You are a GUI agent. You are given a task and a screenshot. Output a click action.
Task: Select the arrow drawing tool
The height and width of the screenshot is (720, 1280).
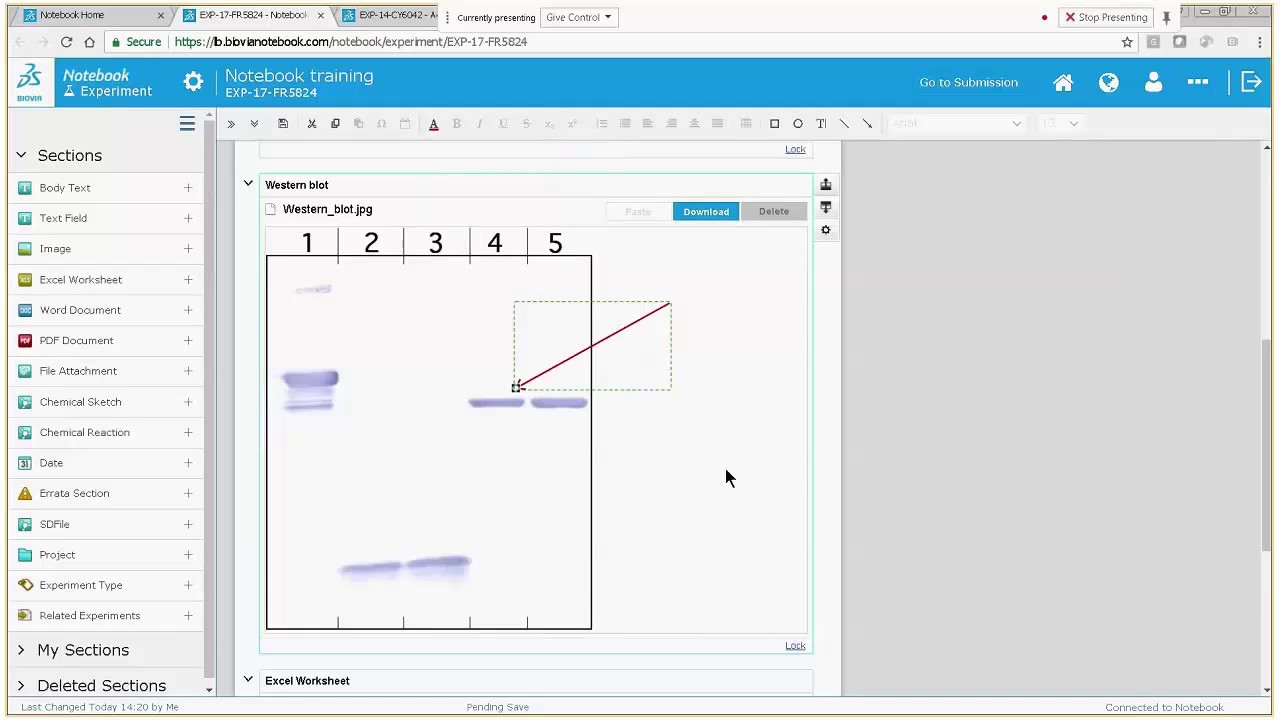click(867, 124)
